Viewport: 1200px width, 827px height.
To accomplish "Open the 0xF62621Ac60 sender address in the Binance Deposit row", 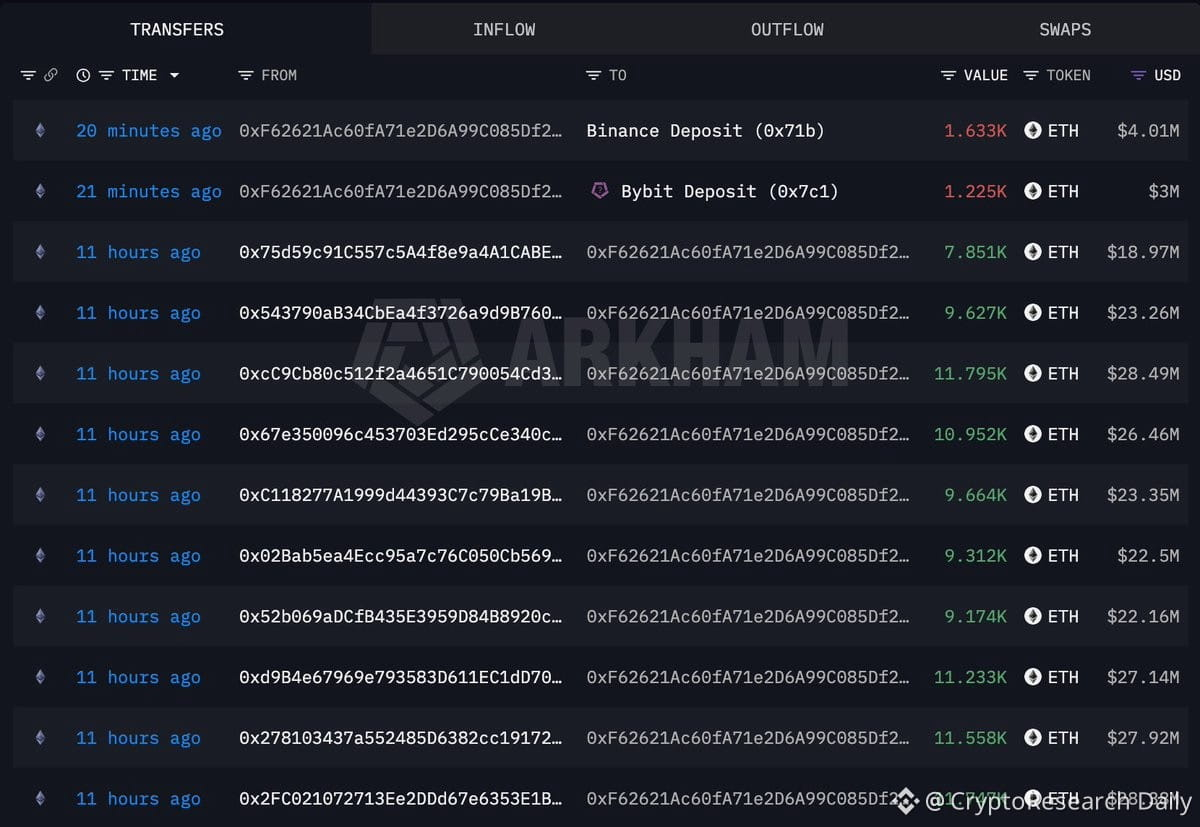I will point(400,131).
